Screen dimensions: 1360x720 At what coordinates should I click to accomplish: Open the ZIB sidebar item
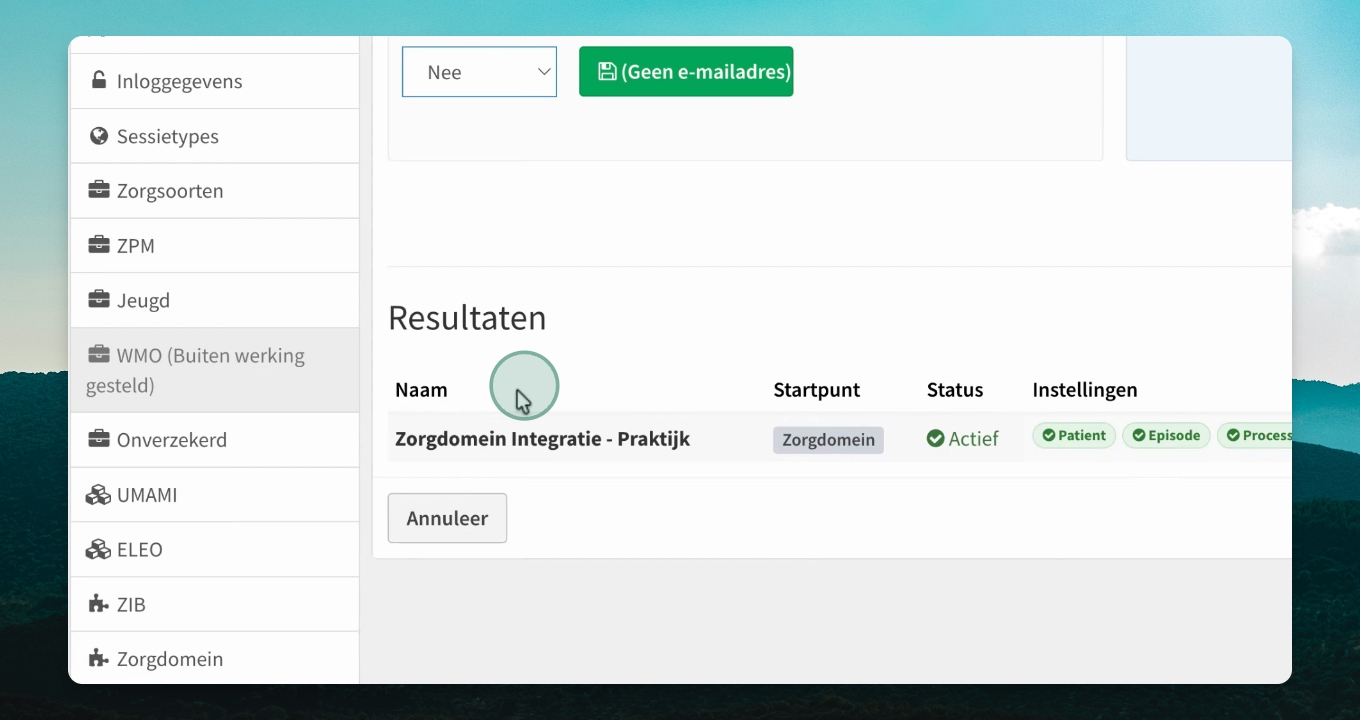point(214,604)
